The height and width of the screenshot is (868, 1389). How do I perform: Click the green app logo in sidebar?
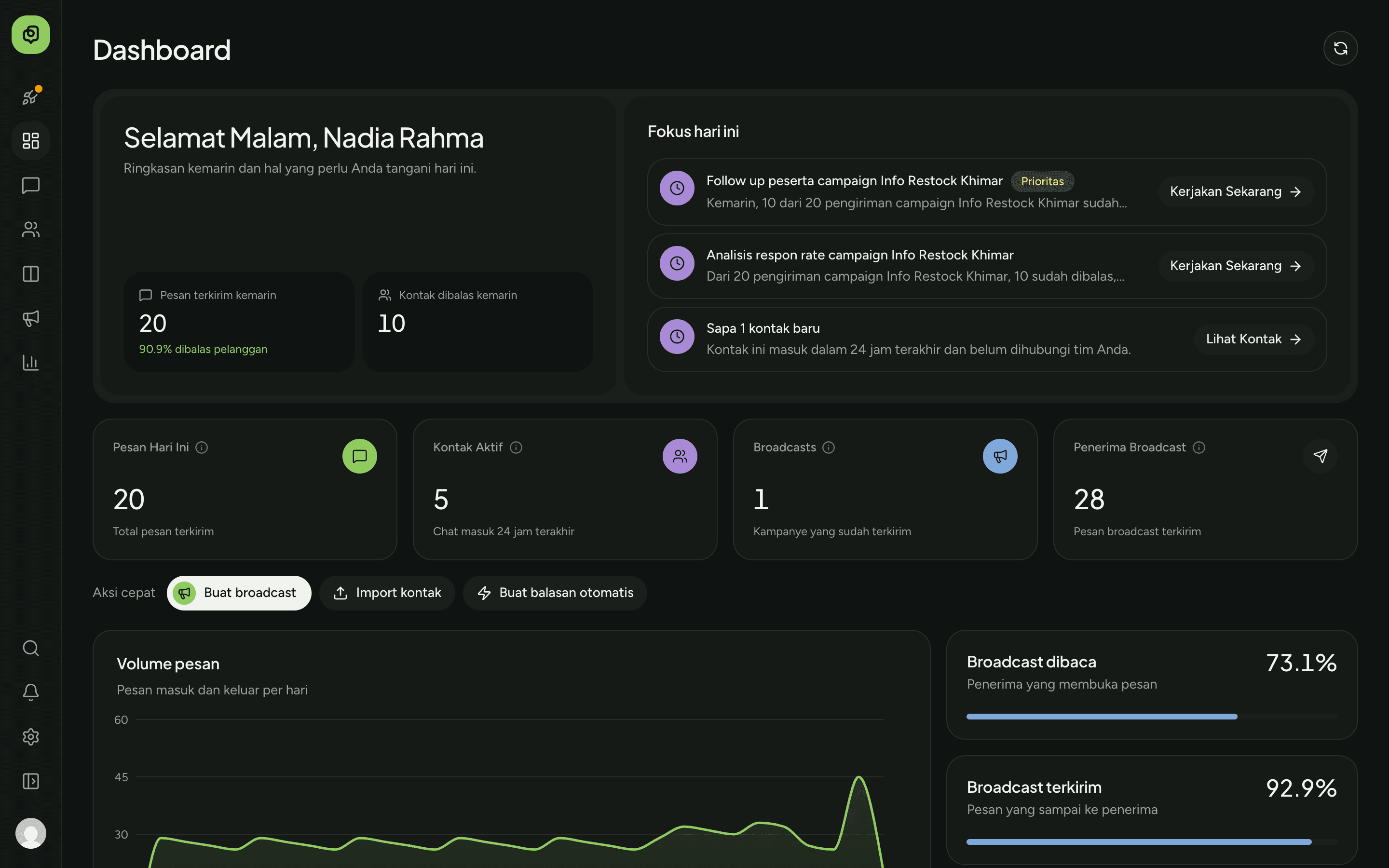tap(31, 34)
